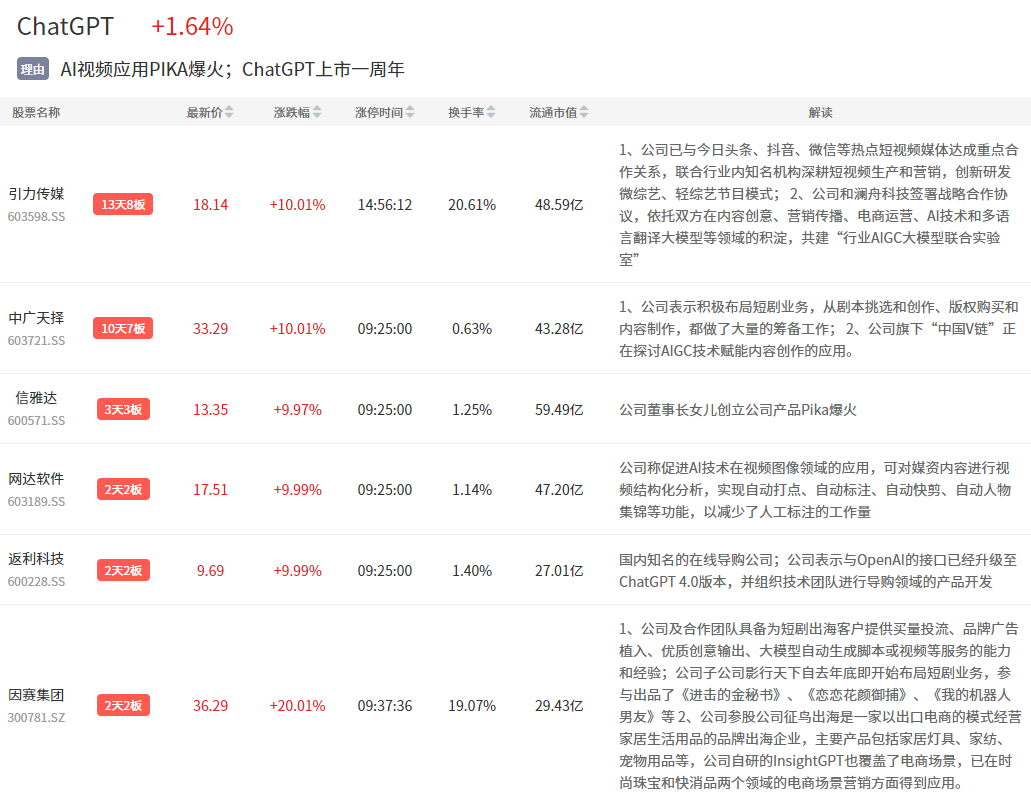Image resolution: width=1031 pixels, height=797 pixels.
Task: Click the 最新价 header label
Action: coord(204,112)
